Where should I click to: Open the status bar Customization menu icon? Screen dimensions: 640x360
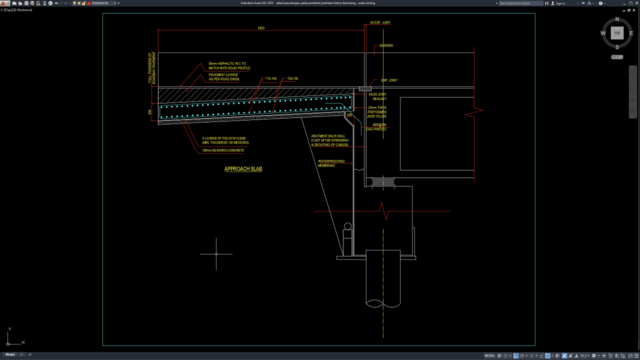pyautogui.click(x=636, y=356)
